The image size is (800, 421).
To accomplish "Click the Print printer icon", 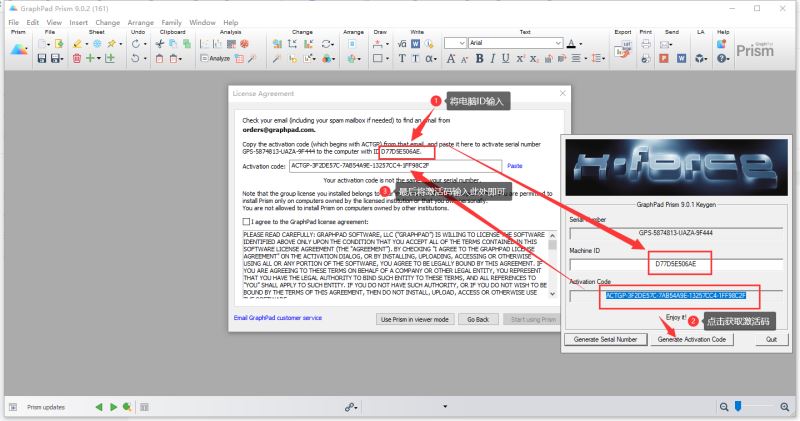I will pyautogui.click(x=646, y=44).
